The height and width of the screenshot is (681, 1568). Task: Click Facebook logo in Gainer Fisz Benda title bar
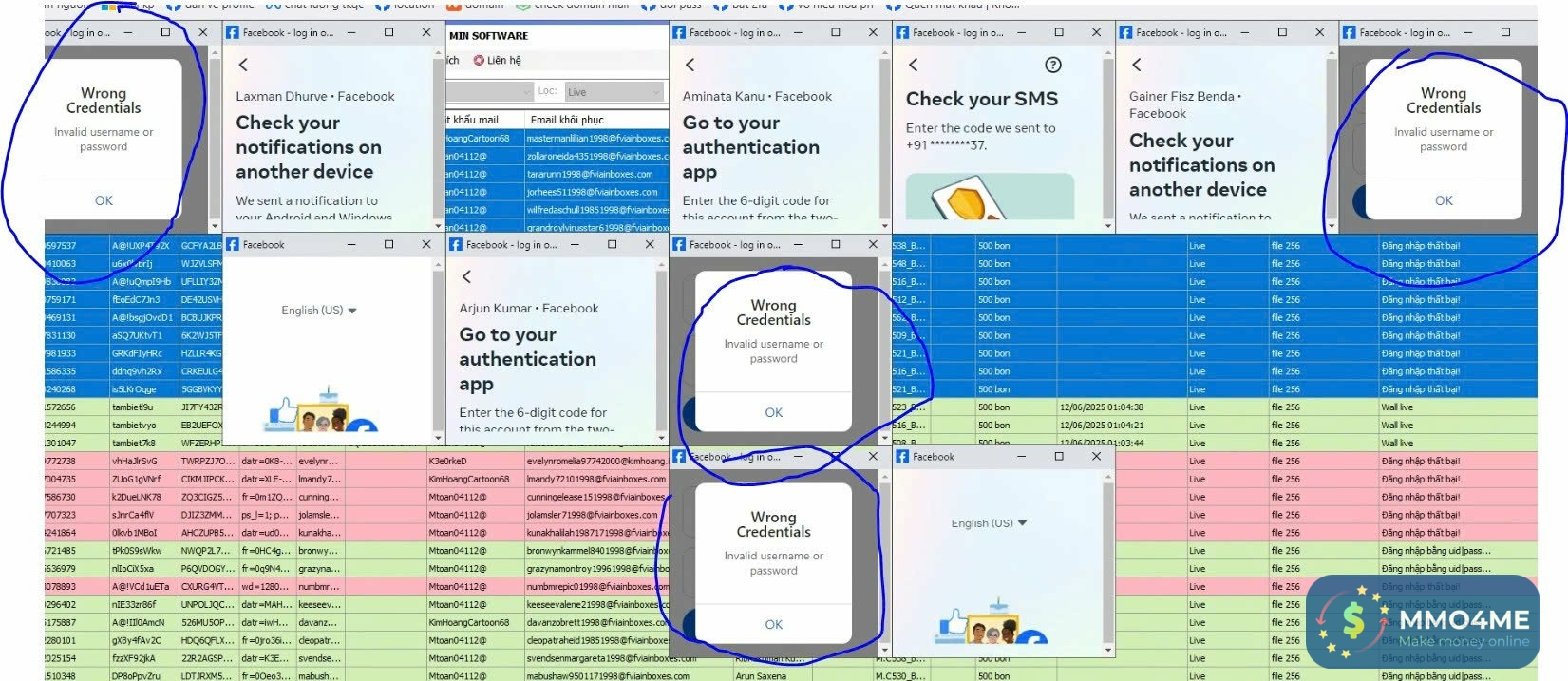coord(1126,32)
